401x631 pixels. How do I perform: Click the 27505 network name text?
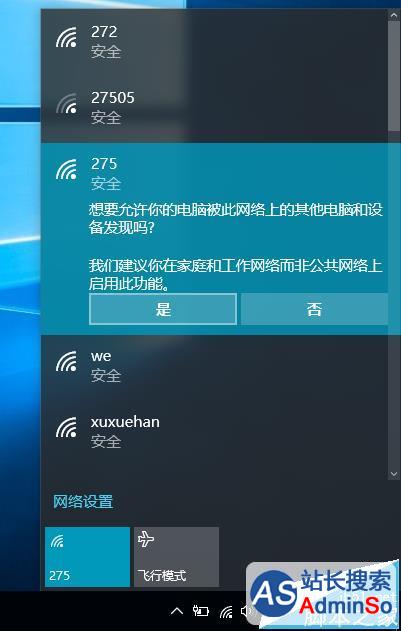point(113,97)
